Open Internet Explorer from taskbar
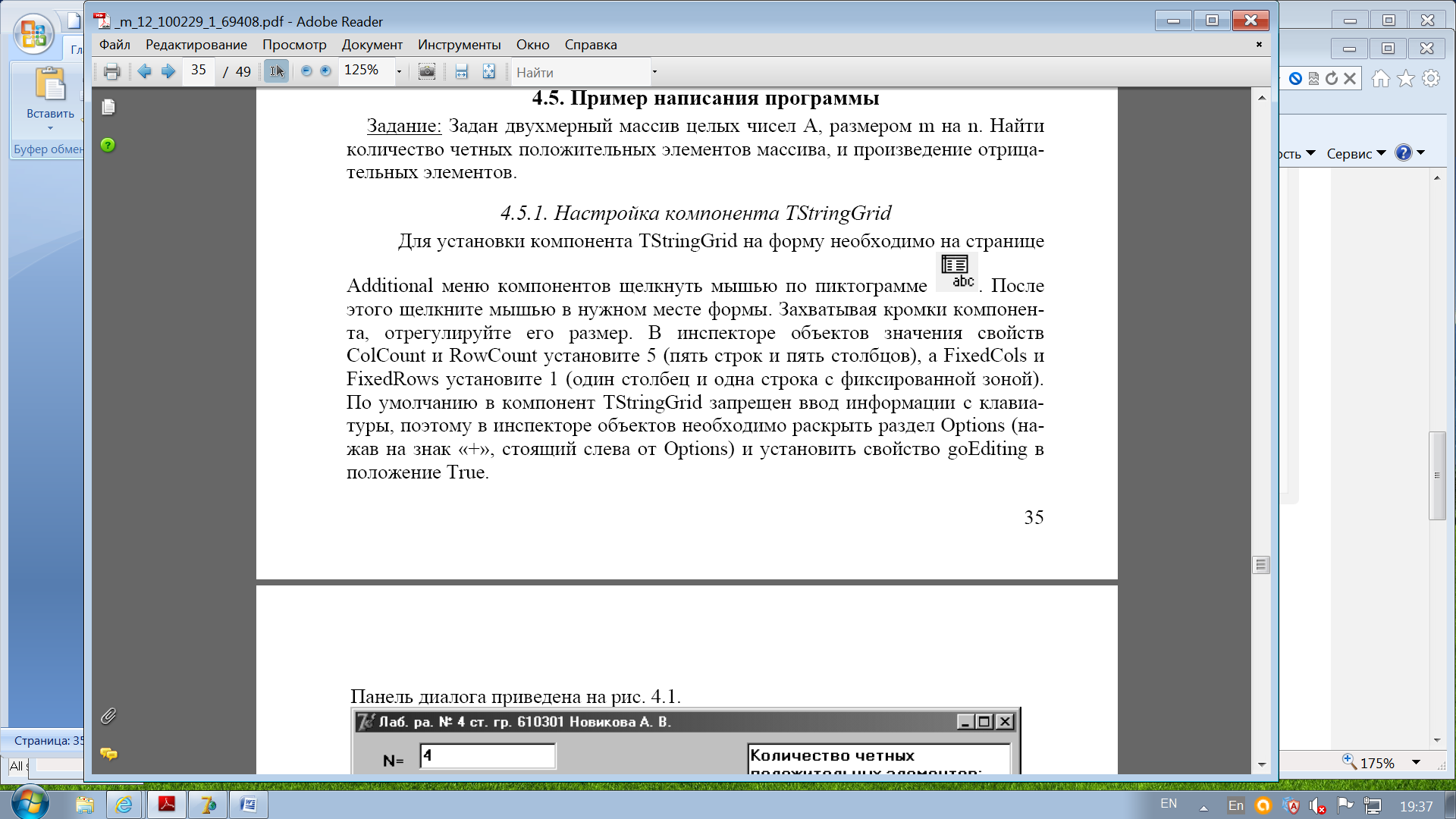 [x=123, y=805]
